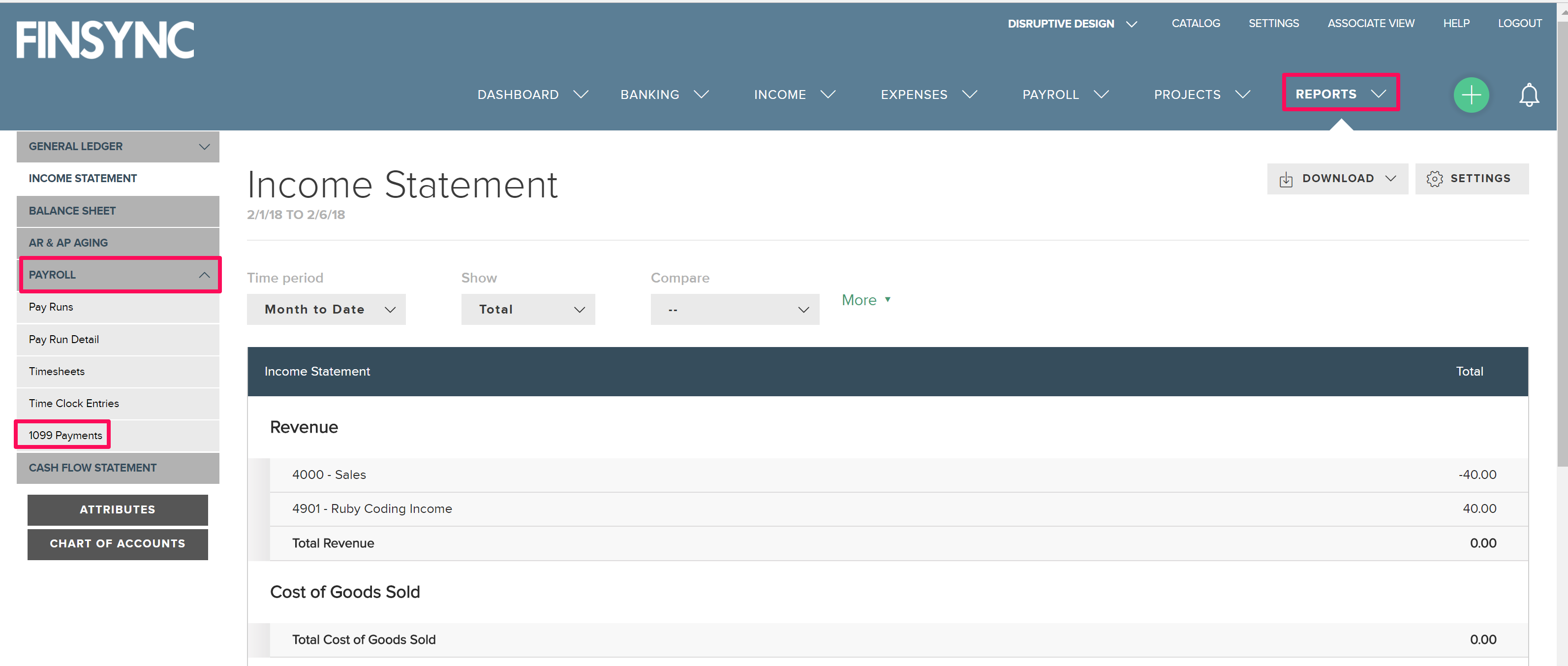1568x666 pixels.
Task: Expand the More filter options
Action: 866,300
